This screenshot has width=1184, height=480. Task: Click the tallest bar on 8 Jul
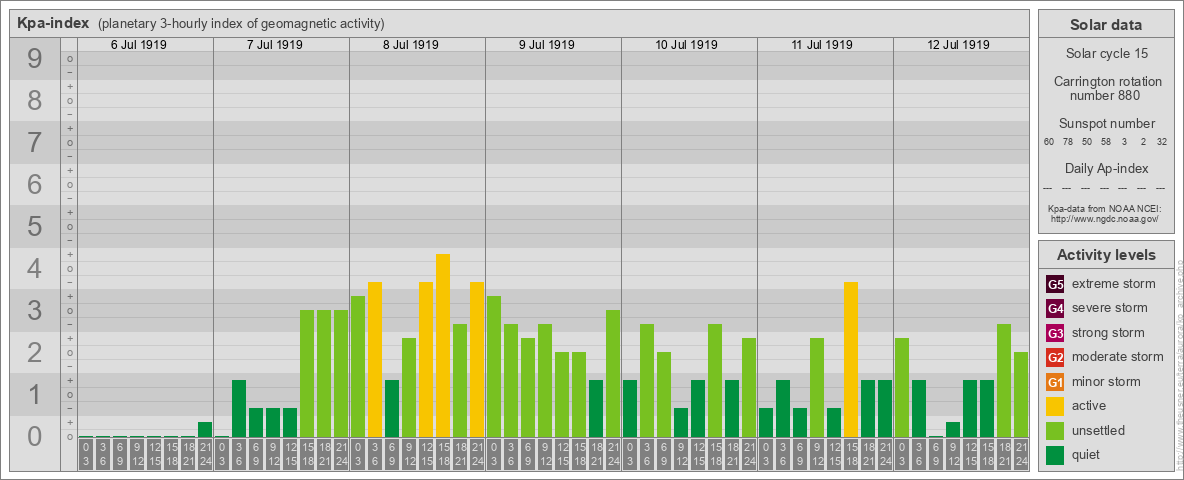pos(443,346)
